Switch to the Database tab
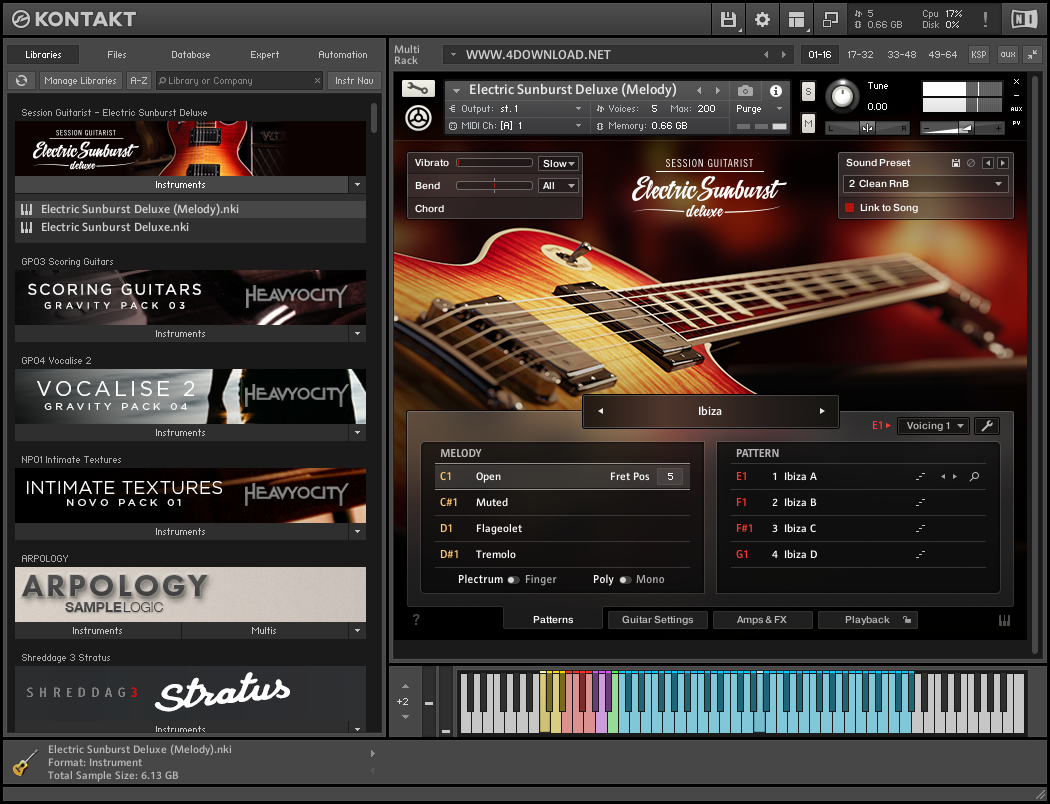 (191, 55)
